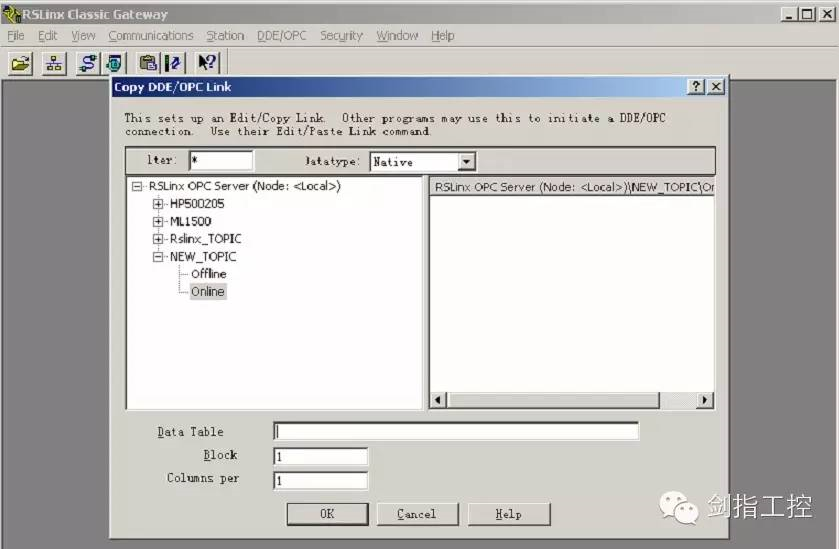The width and height of the screenshot is (839, 549).
Task: Open the Window menu
Action: click(397, 36)
